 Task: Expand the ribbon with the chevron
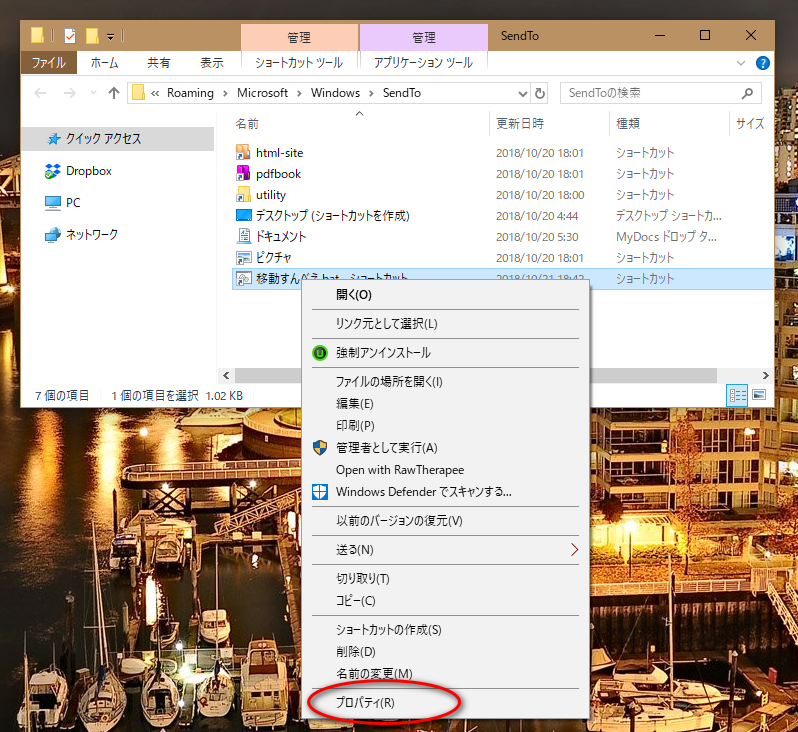click(x=741, y=62)
